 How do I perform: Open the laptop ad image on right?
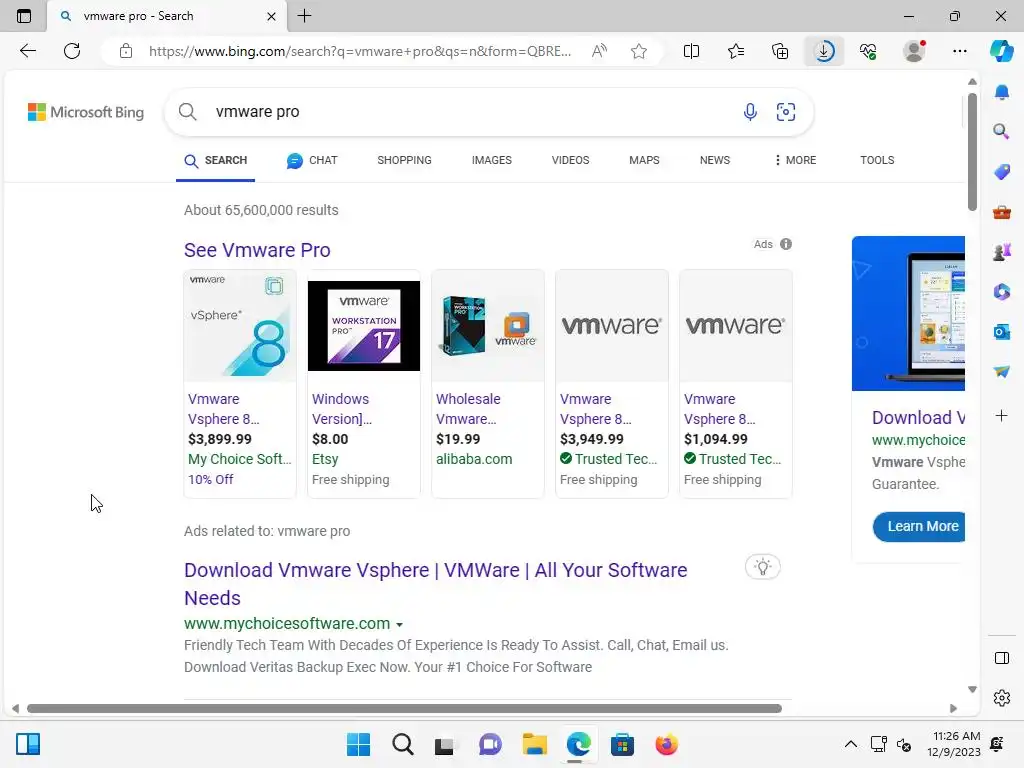click(908, 313)
